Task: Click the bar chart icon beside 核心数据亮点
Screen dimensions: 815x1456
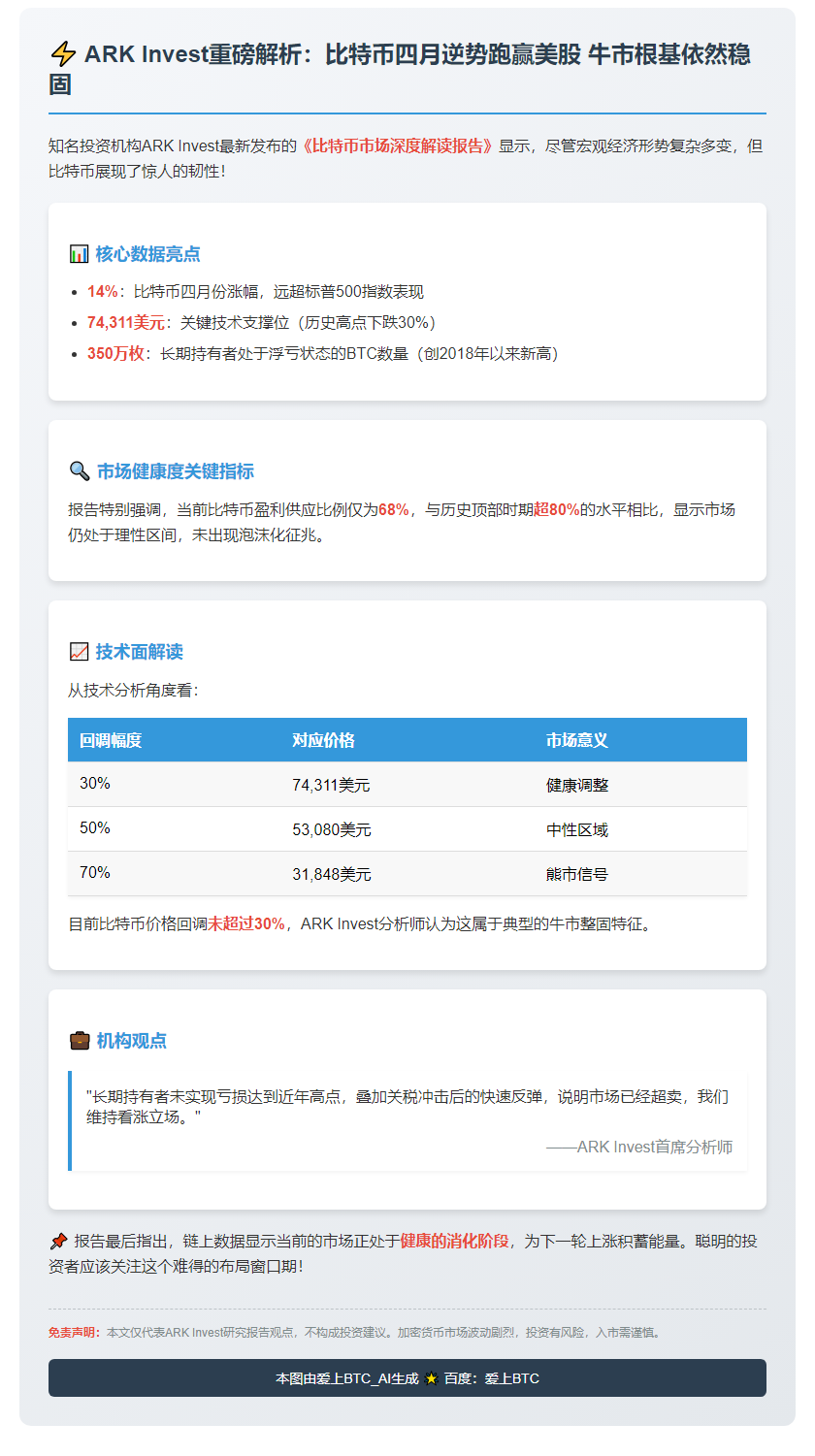Action: pyautogui.click(x=79, y=254)
